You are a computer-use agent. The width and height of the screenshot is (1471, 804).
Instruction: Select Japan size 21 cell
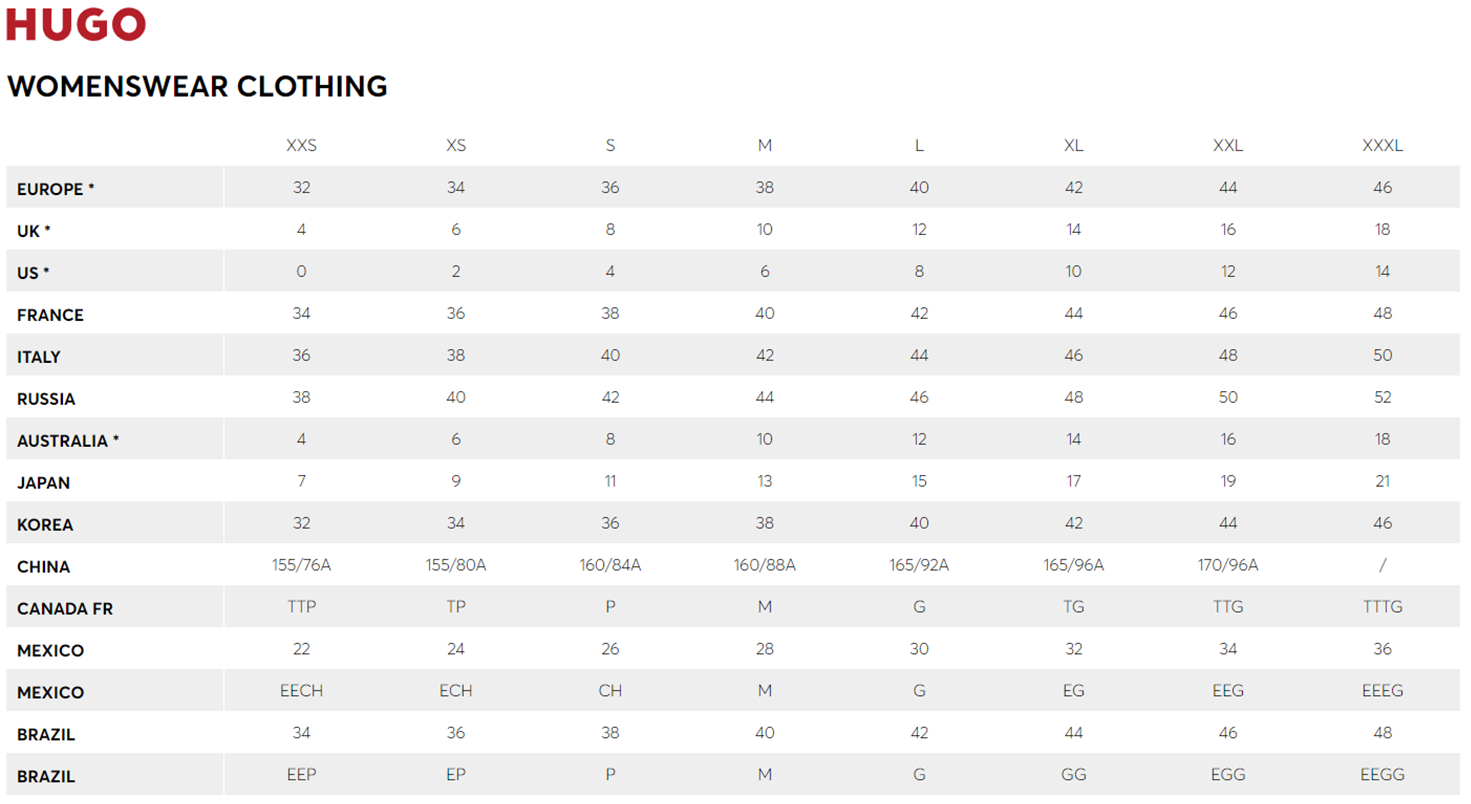(1382, 481)
